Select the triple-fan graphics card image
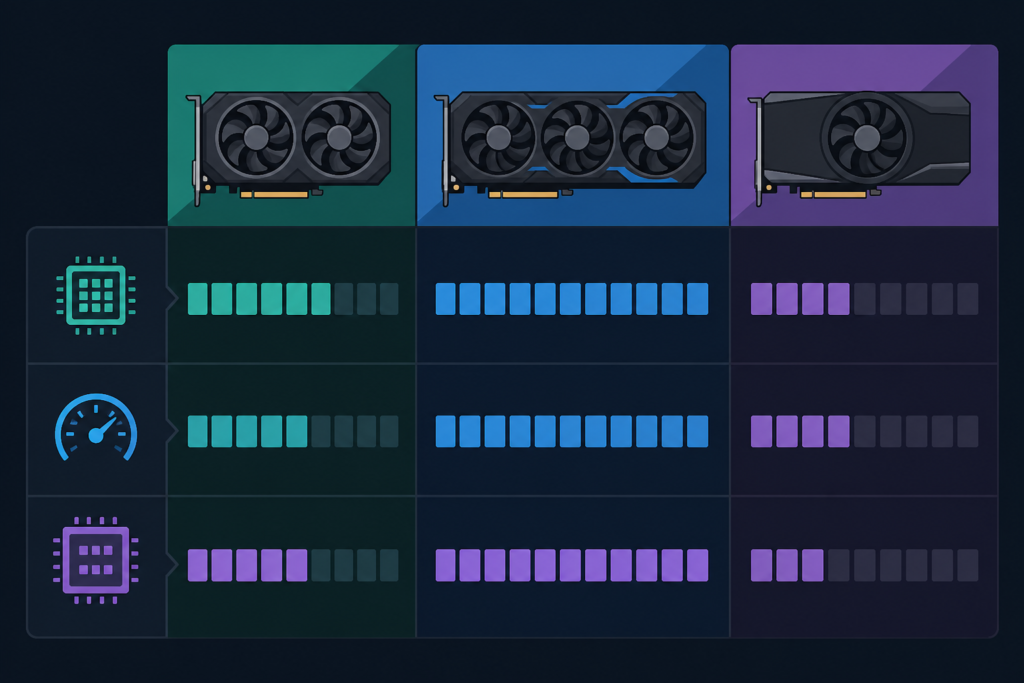 point(569,148)
